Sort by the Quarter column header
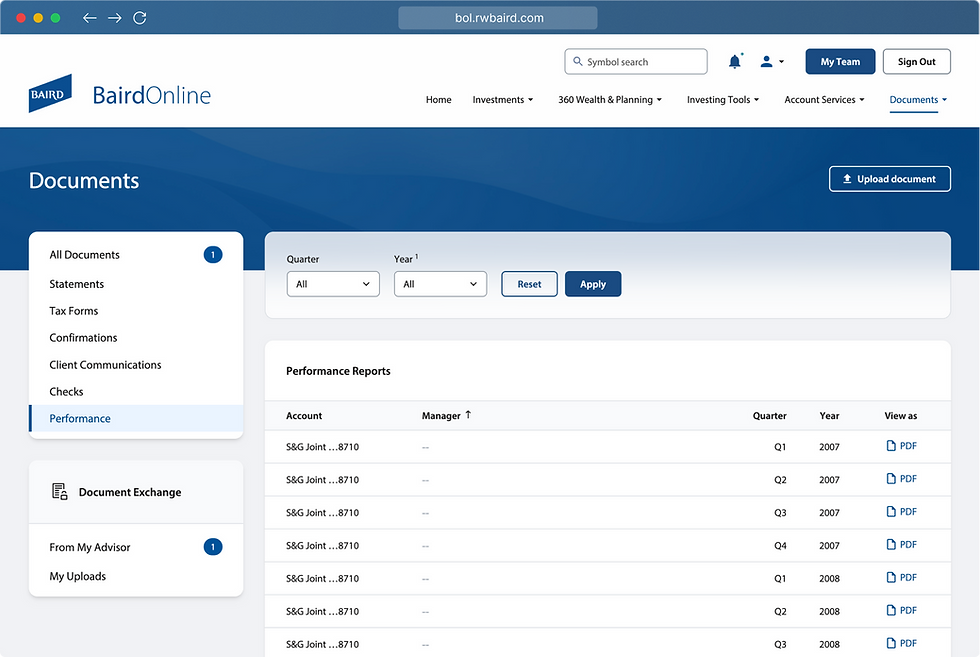This screenshot has height=657, width=980. point(769,416)
